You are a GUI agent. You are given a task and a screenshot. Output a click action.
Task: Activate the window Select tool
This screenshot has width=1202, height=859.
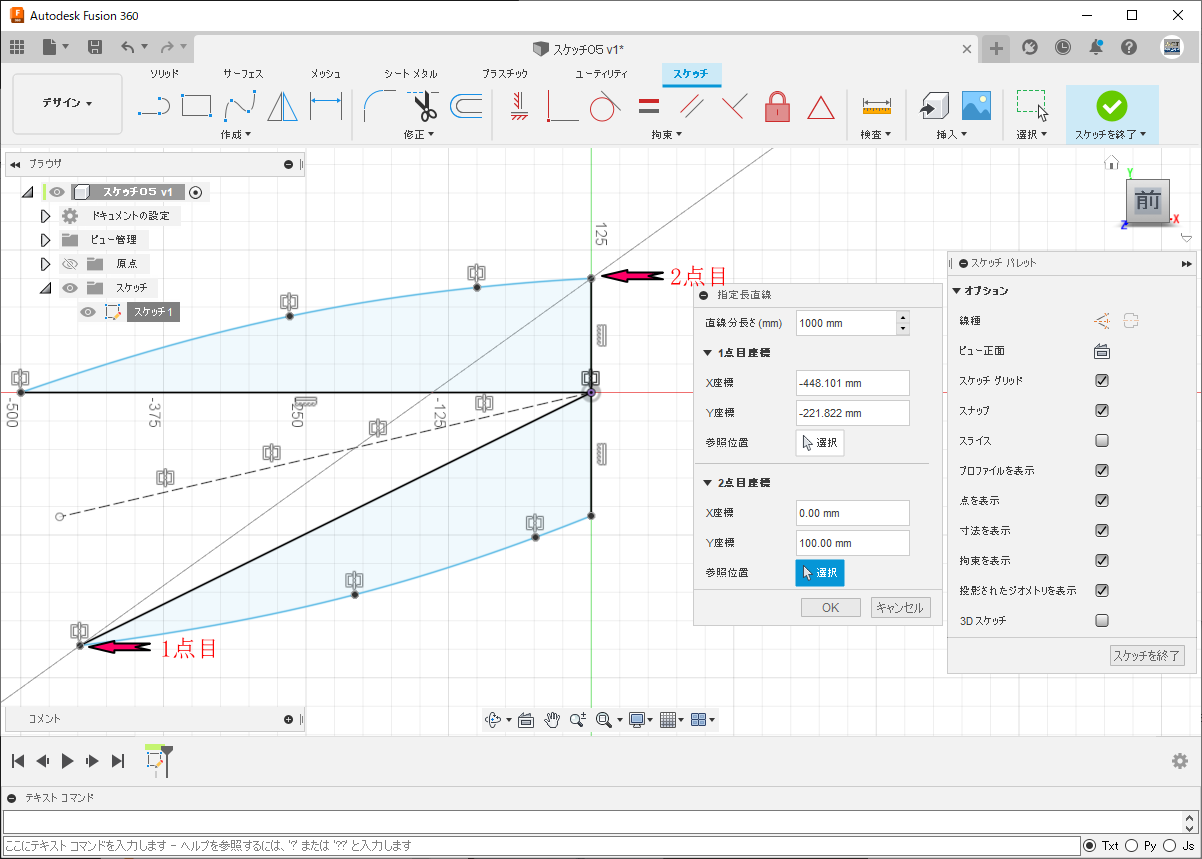pos(1031,106)
